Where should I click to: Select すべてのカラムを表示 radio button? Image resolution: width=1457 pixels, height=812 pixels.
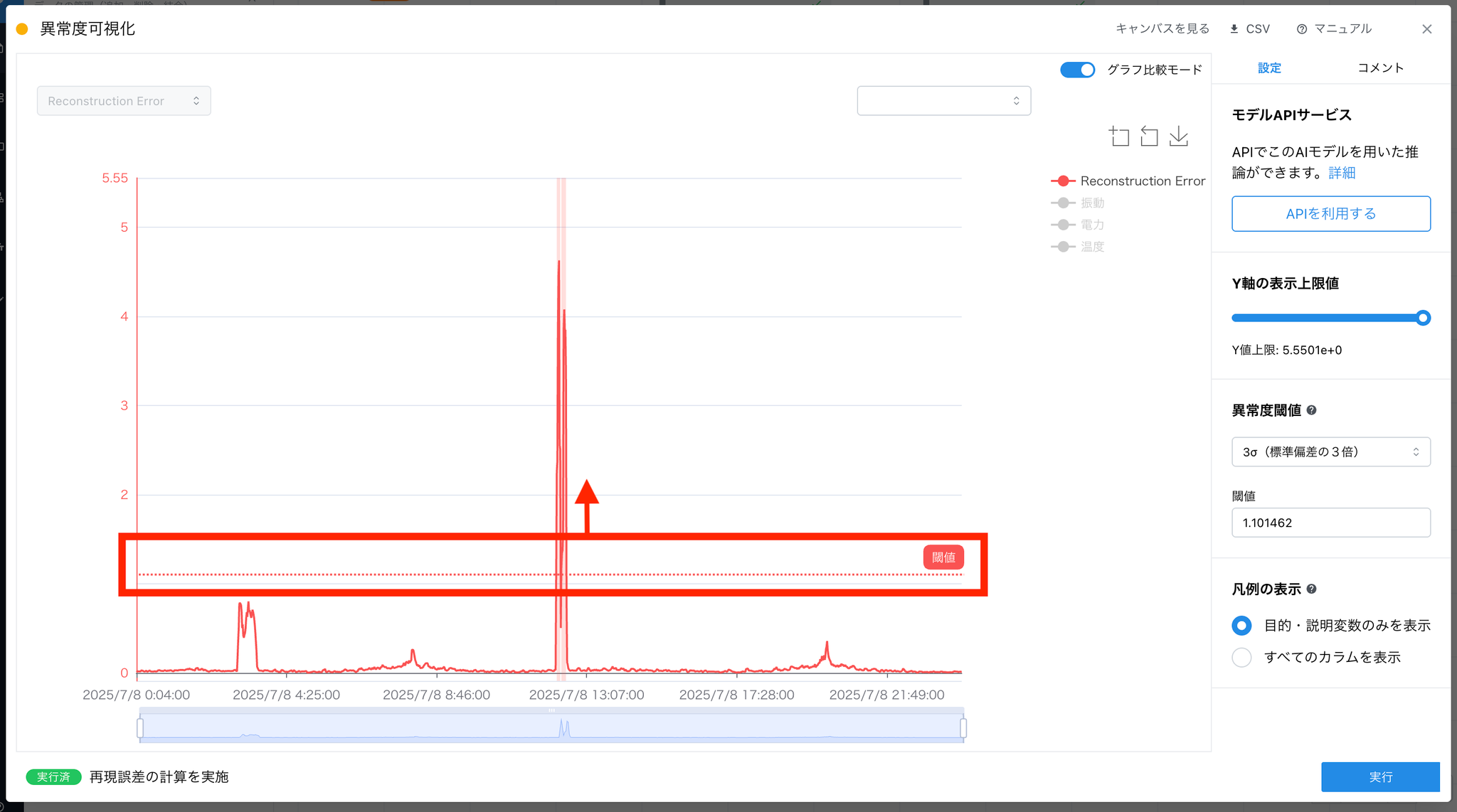tap(1241, 658)
